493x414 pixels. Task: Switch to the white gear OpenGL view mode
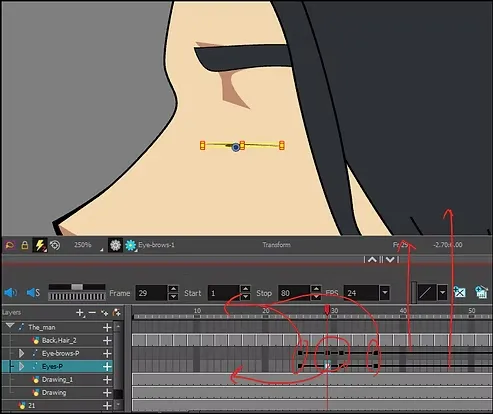[x=115, y=245]
